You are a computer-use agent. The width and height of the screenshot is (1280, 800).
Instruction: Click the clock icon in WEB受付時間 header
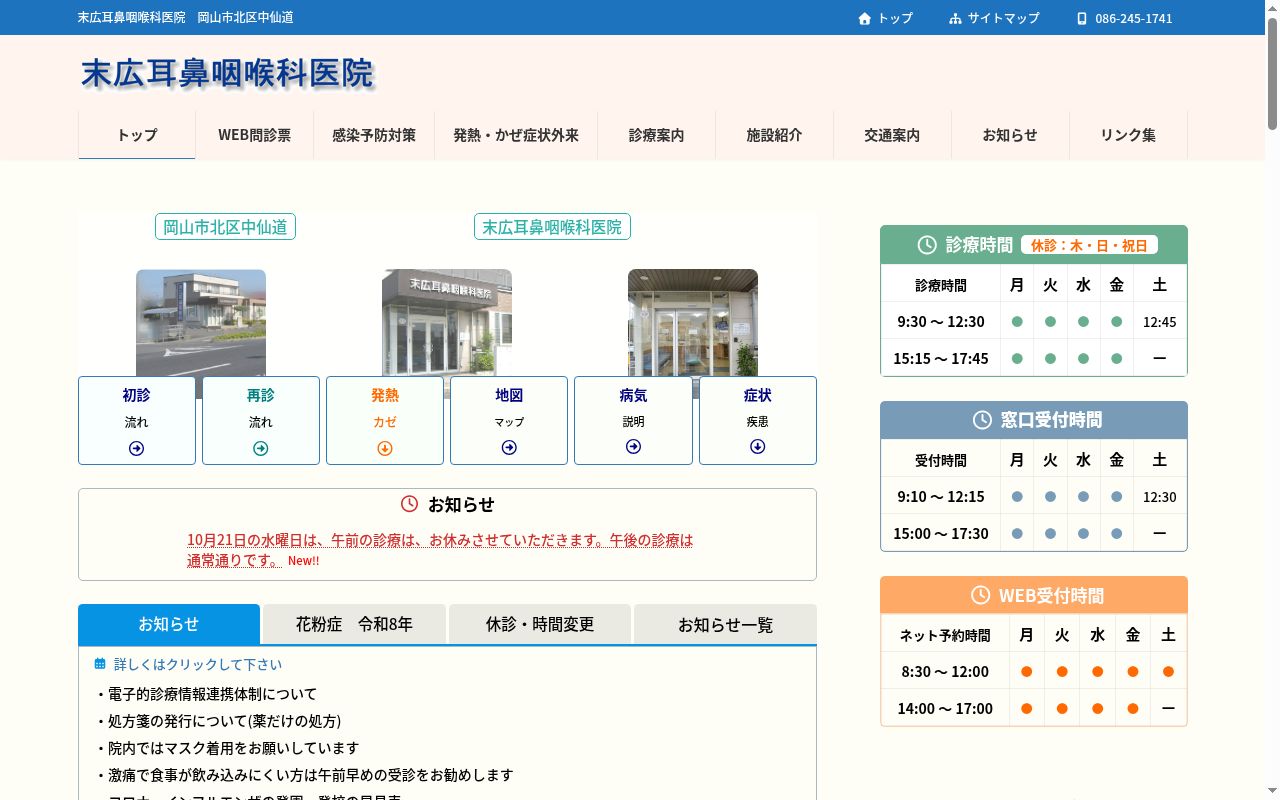point(980,595)
